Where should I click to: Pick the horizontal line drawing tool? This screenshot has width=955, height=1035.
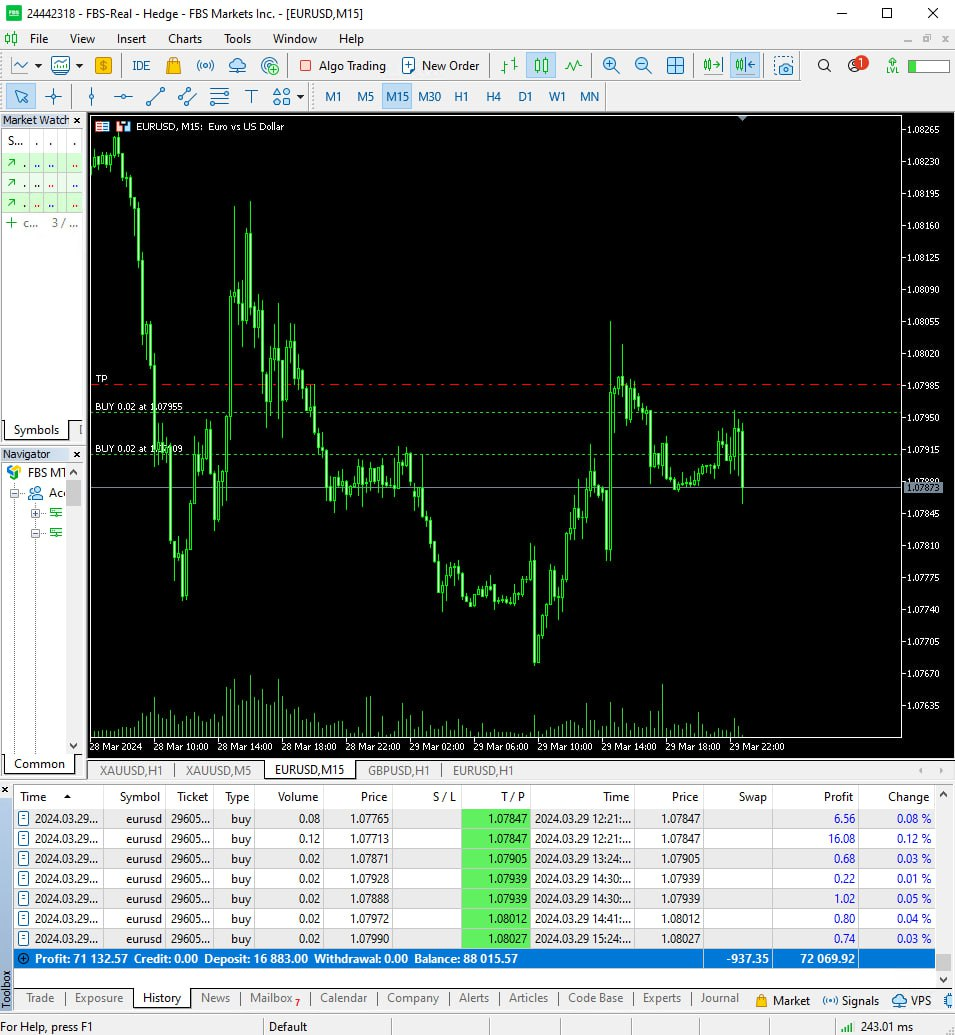123,97
